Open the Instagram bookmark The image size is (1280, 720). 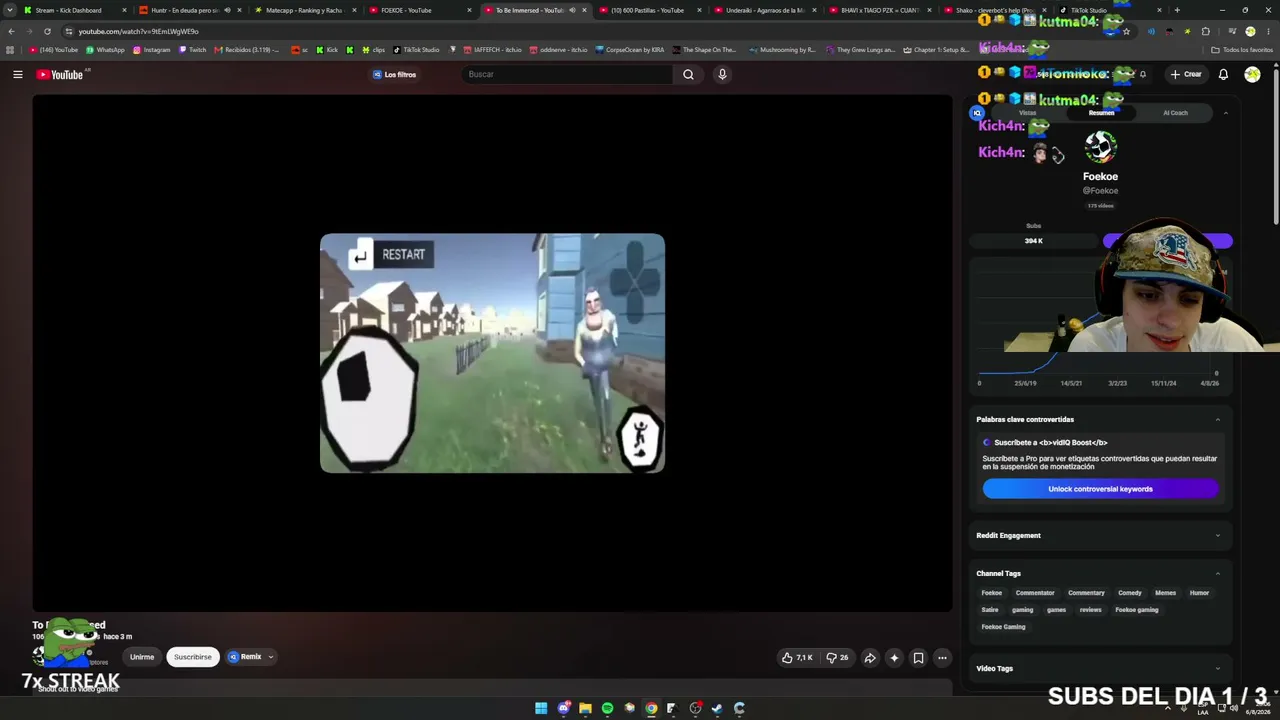[x=151, y=50]
